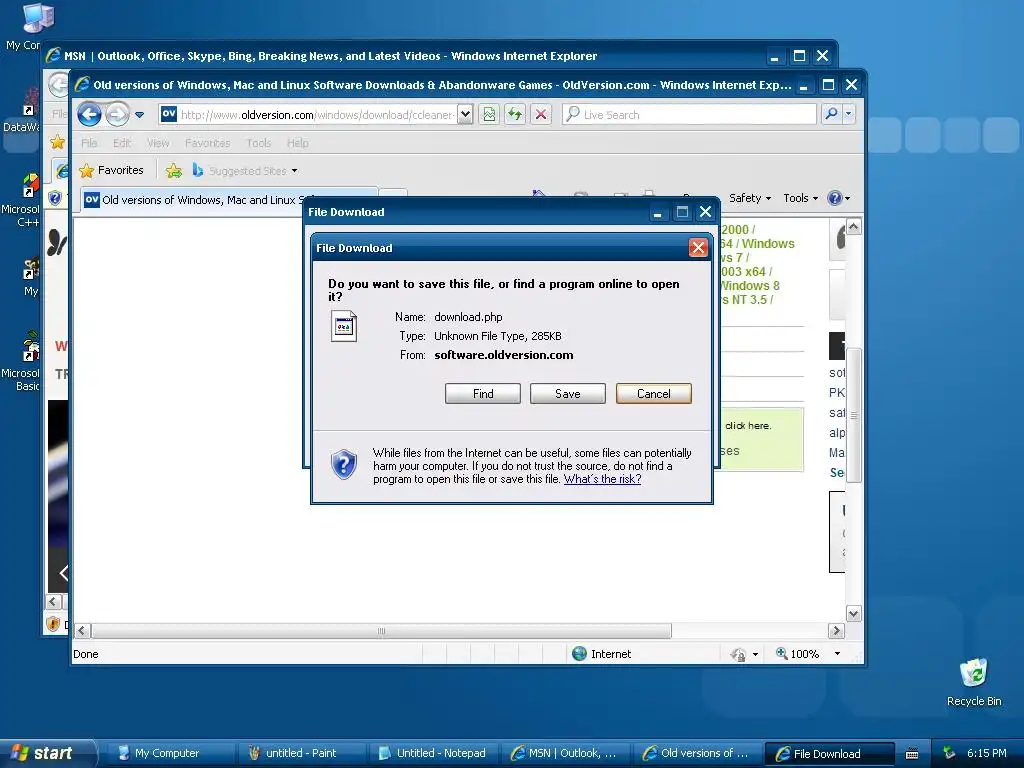Cancel the file download

654,394
